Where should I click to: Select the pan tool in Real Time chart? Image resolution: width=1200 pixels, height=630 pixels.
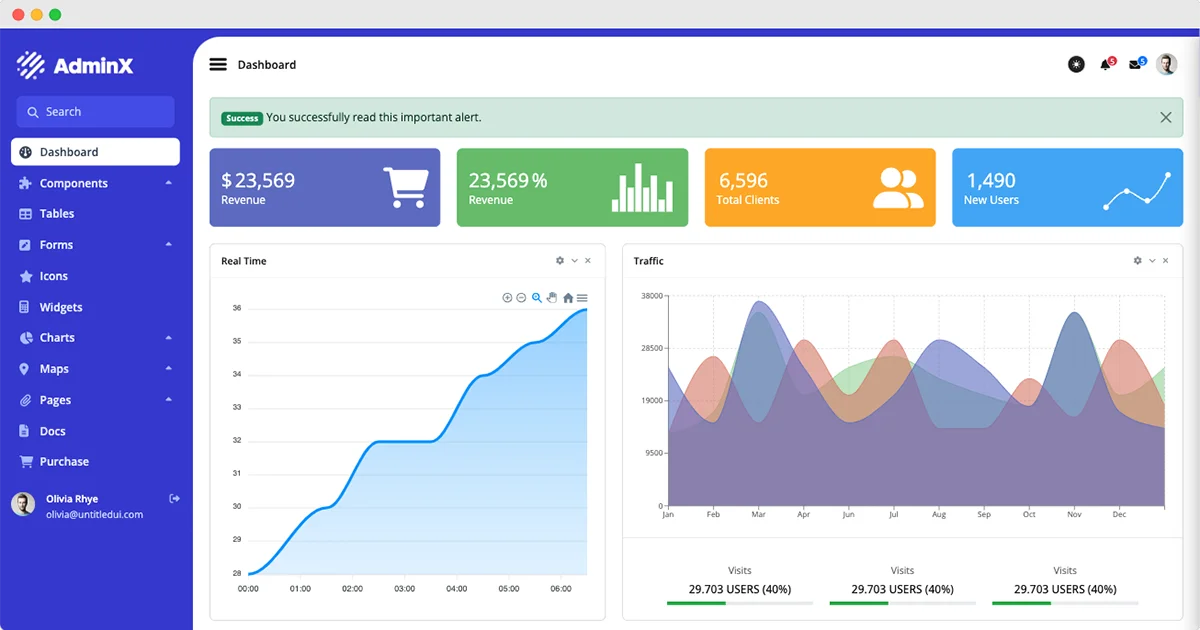[551, 297]
